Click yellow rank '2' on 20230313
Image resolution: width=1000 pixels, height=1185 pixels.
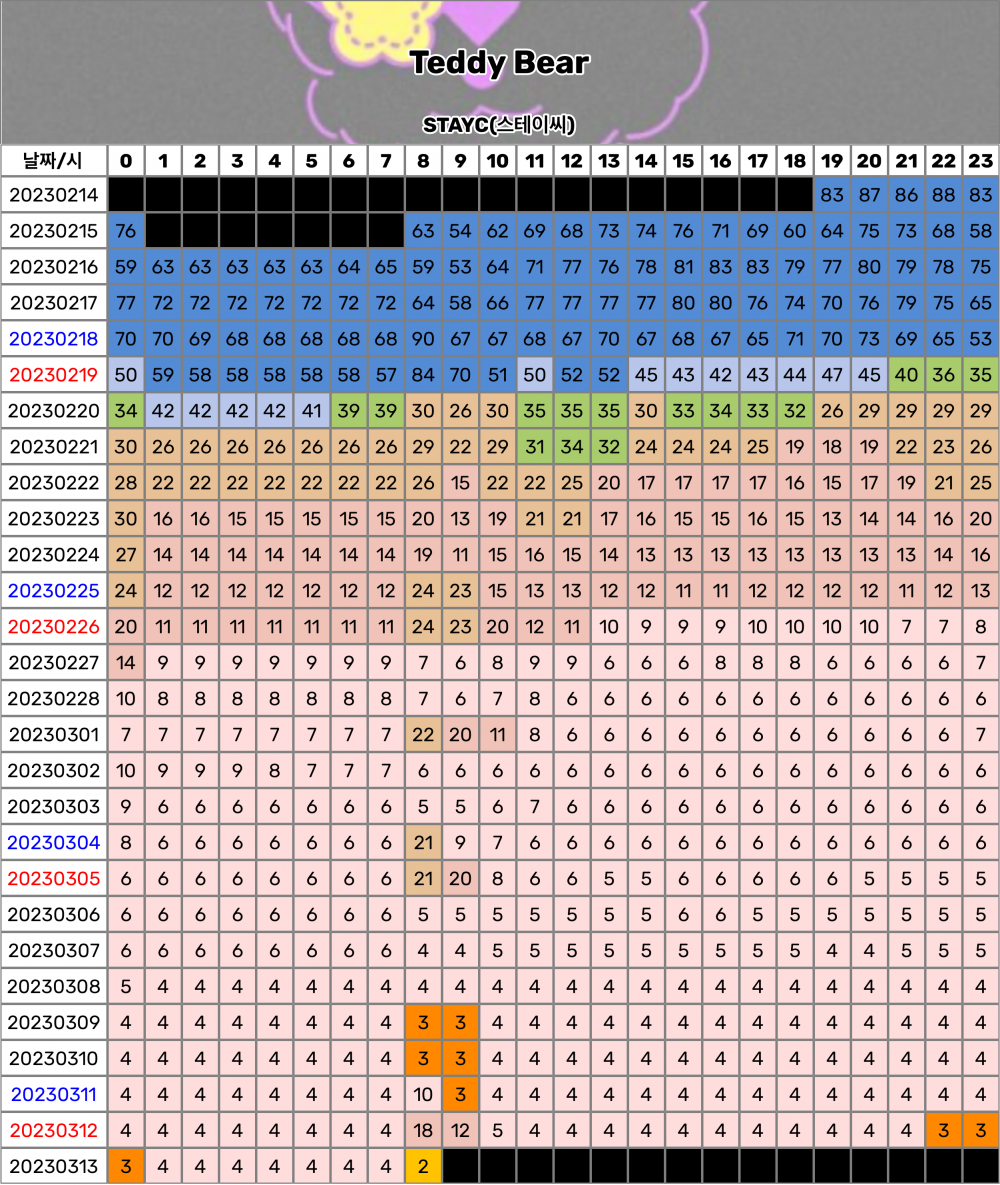pyautogui.click(x=423, y=1167)
